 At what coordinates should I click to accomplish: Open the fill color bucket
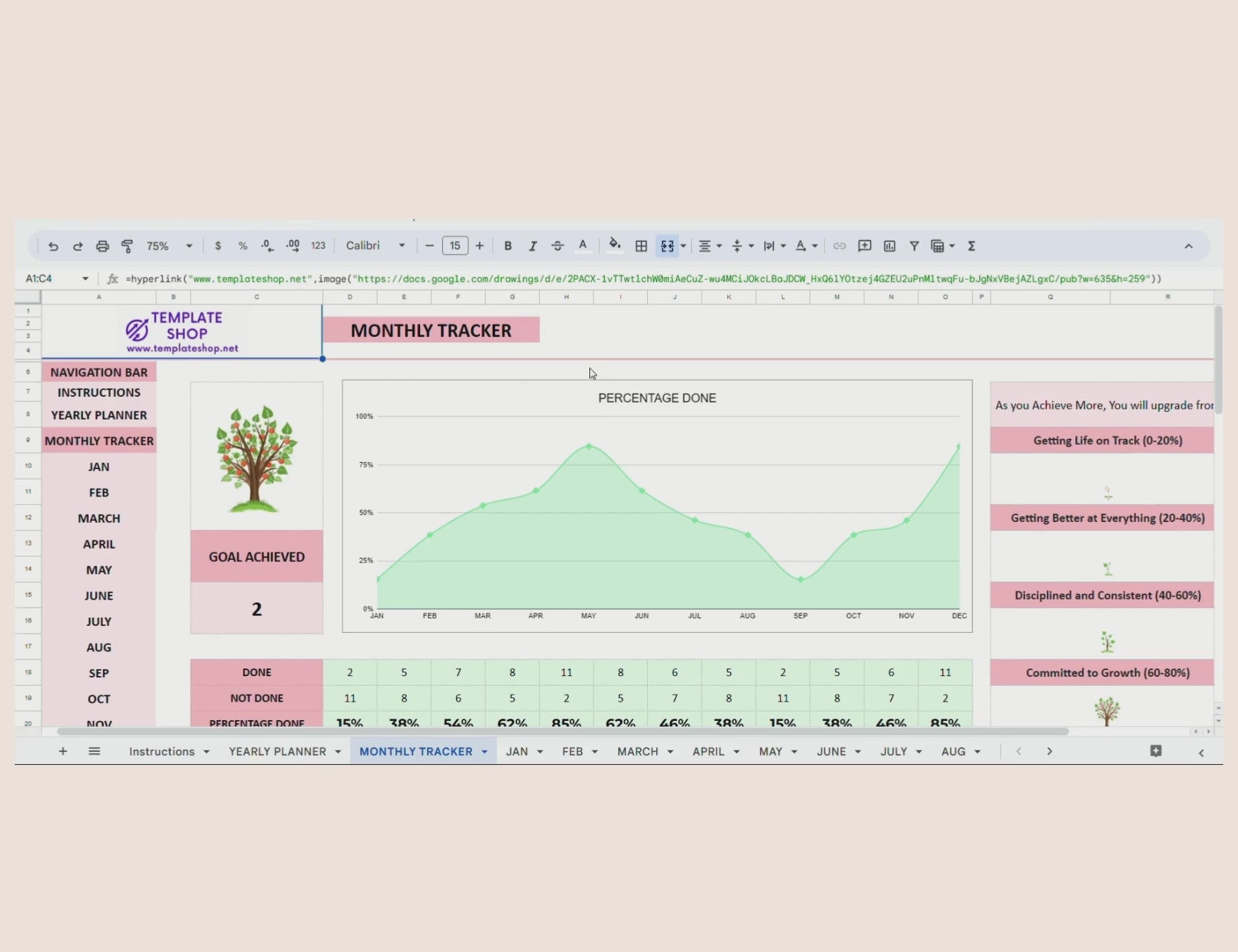point(615,246)
